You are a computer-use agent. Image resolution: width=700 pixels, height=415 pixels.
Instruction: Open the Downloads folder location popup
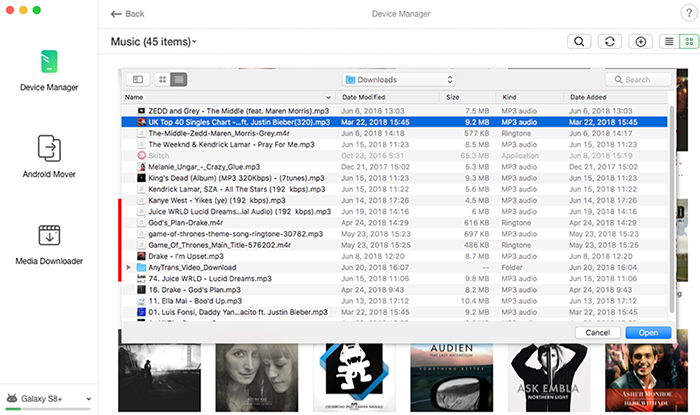click(399, 79)
